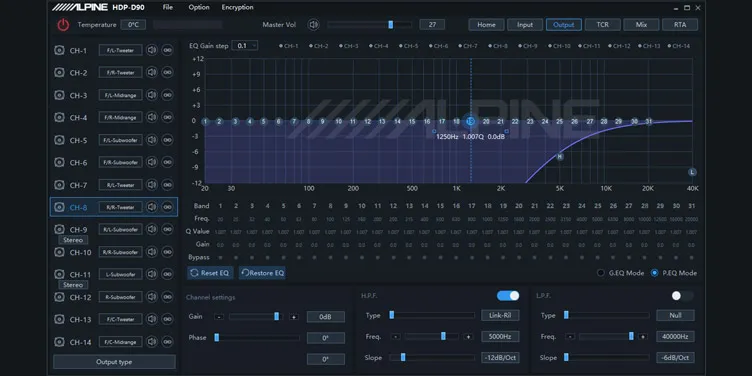Switch to the Home tab
The image size is (752, 376).
click(x=486, y=25)
